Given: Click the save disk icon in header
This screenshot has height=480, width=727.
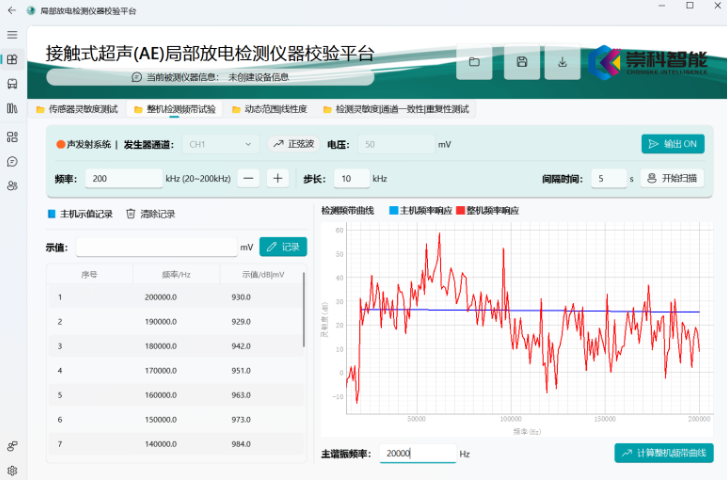Looking at the screenshot, I should pyautogui.click(x=520, y=62).
